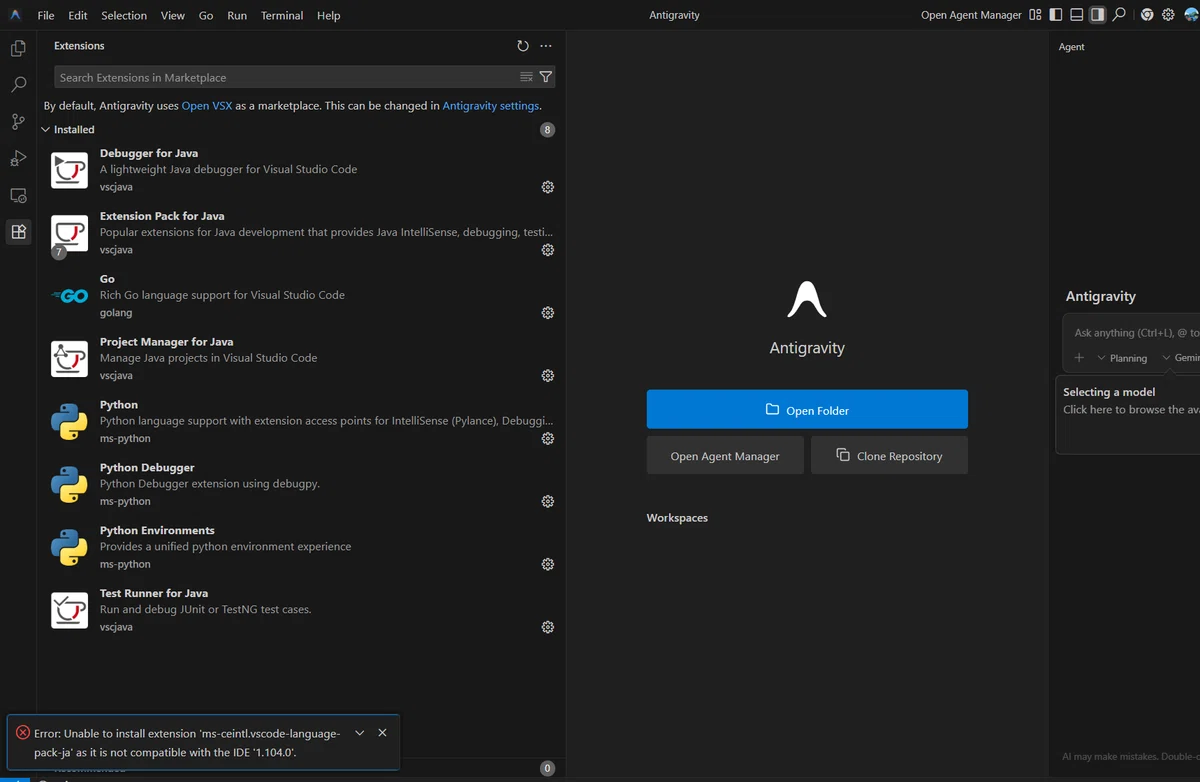
Task: Open the Planning mode dropdown
Action: (x=1122, y=358)
